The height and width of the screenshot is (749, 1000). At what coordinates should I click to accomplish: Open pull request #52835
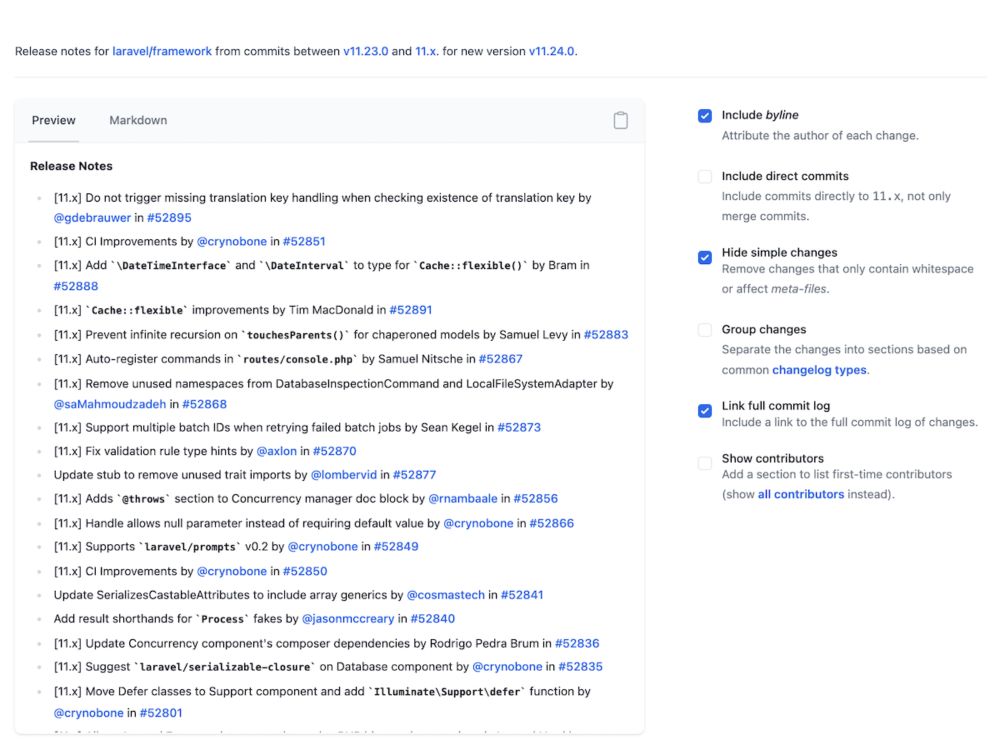click(580, 666)
